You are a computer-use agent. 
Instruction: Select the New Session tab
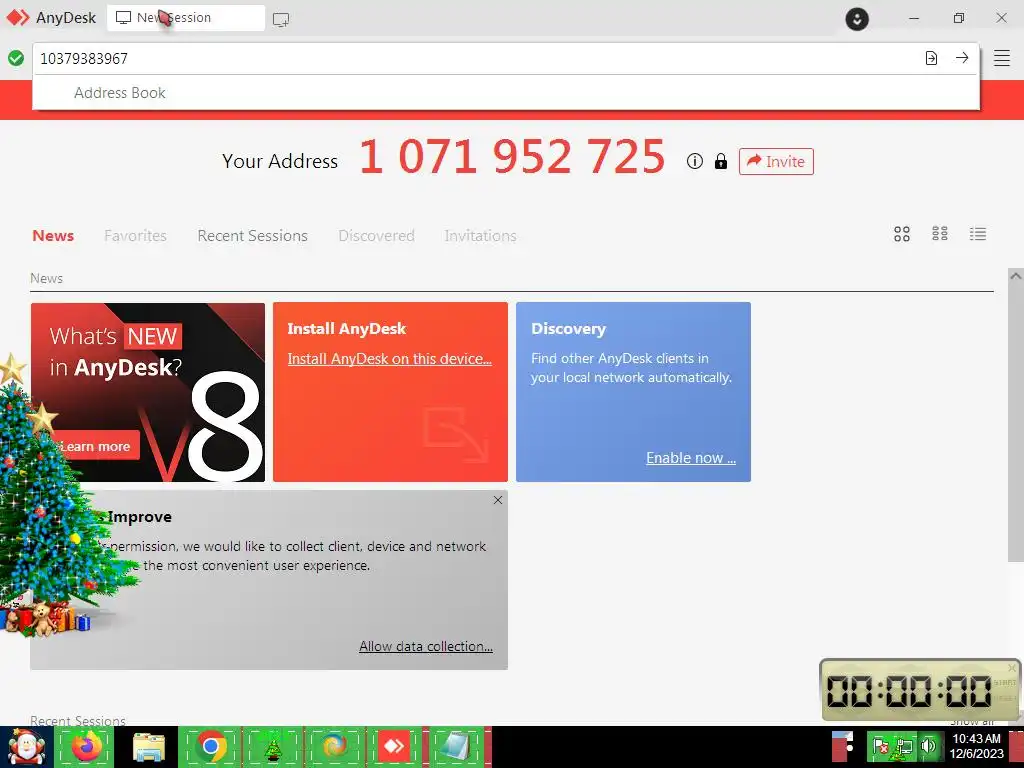pos(185,18)
